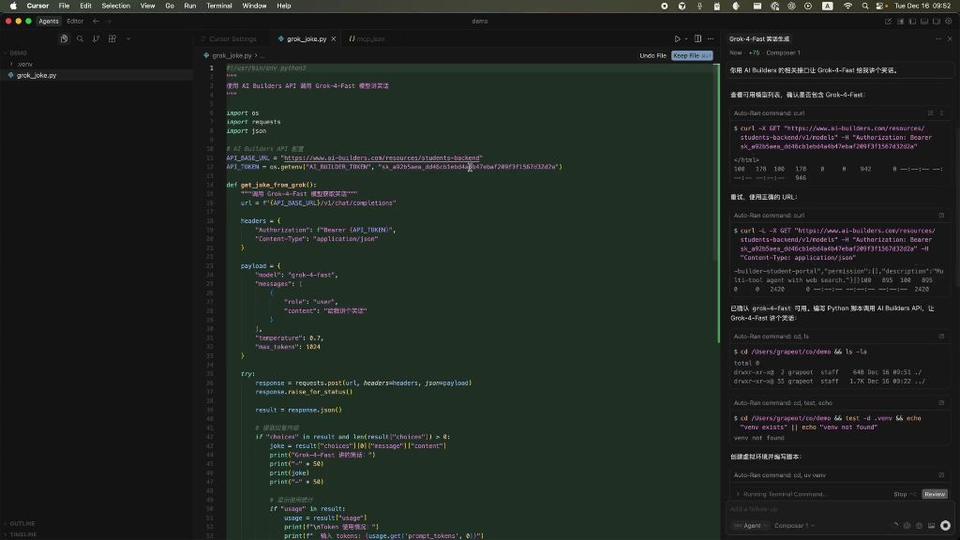The width and height of the screenshot is (960, 540).
Task: Copy the 'cd, ls' command block
Action: [941, 336]
